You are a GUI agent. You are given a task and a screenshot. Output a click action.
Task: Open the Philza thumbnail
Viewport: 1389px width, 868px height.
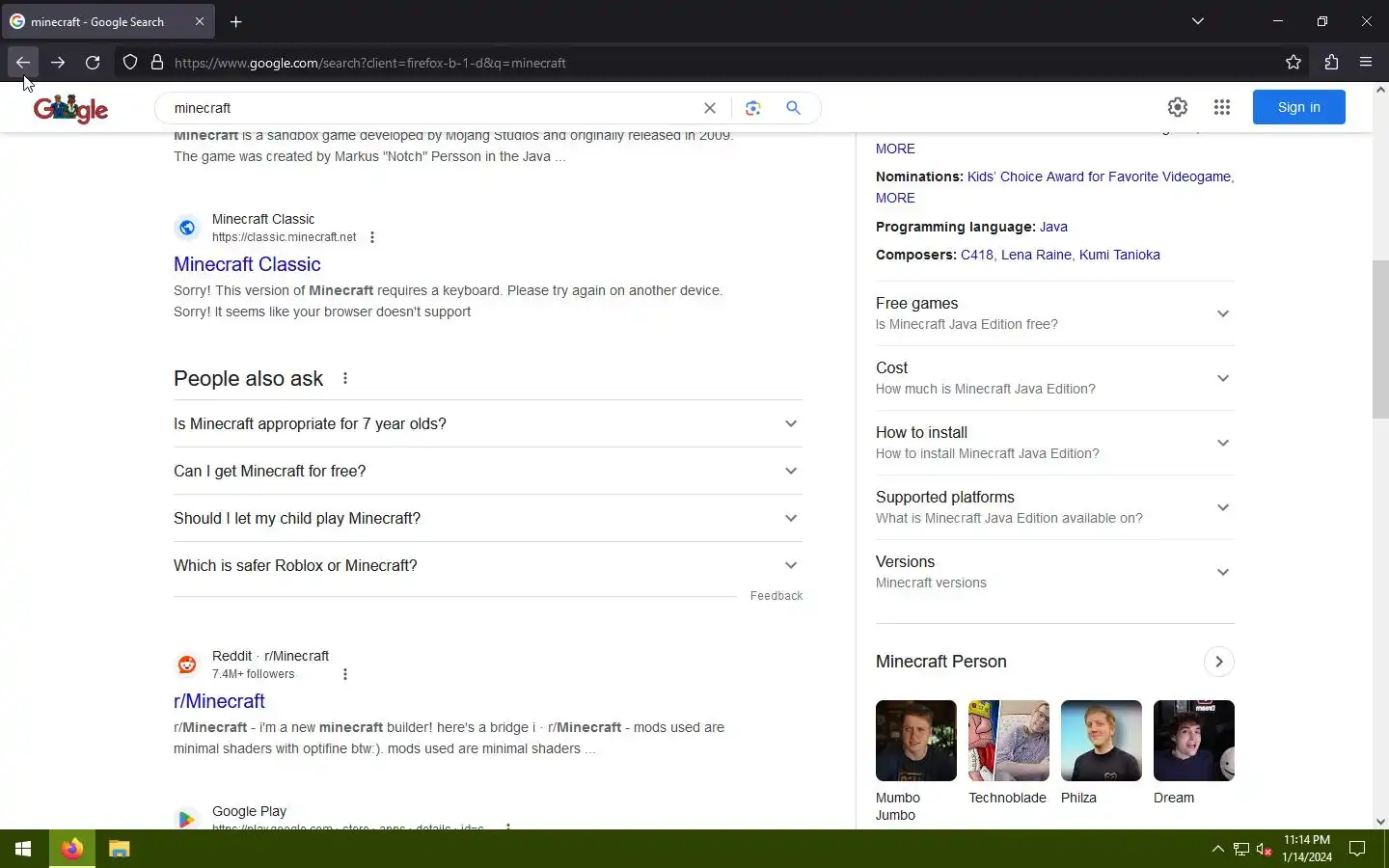pyautogui.click(x=1102, y=741)
